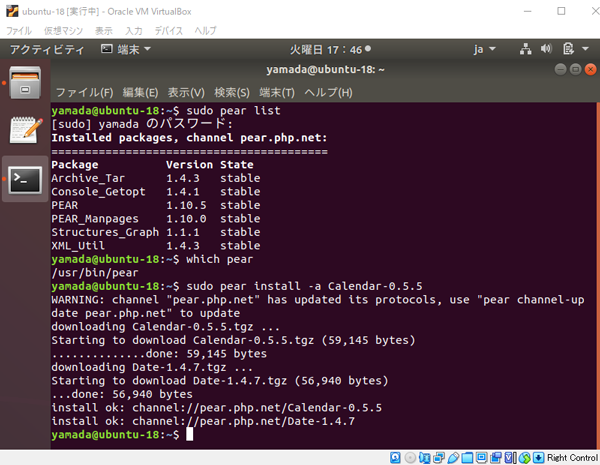Image resolution: width=600 pixels, height=465 pixels.
Task: Click "downloading Date-1.4.7.tgz ..." line
Action: pos(152,367)
